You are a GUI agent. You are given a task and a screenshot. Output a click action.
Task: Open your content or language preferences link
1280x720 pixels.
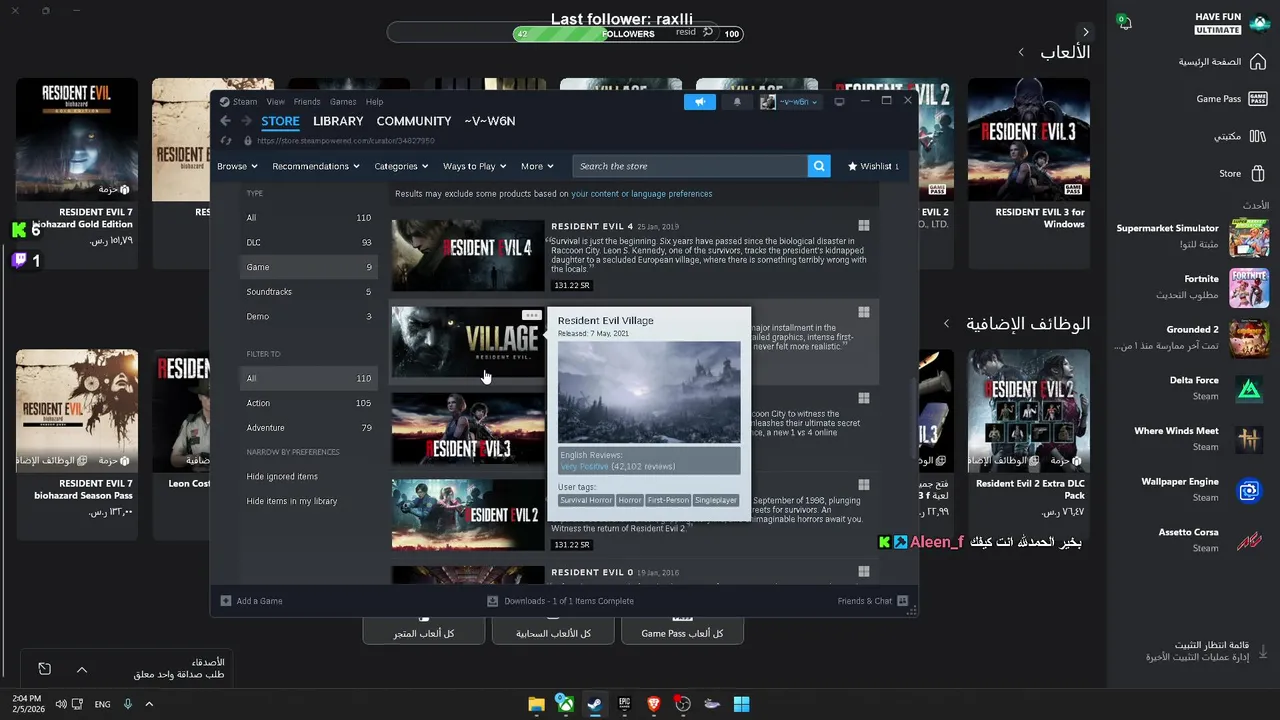(x=642, y=194)
